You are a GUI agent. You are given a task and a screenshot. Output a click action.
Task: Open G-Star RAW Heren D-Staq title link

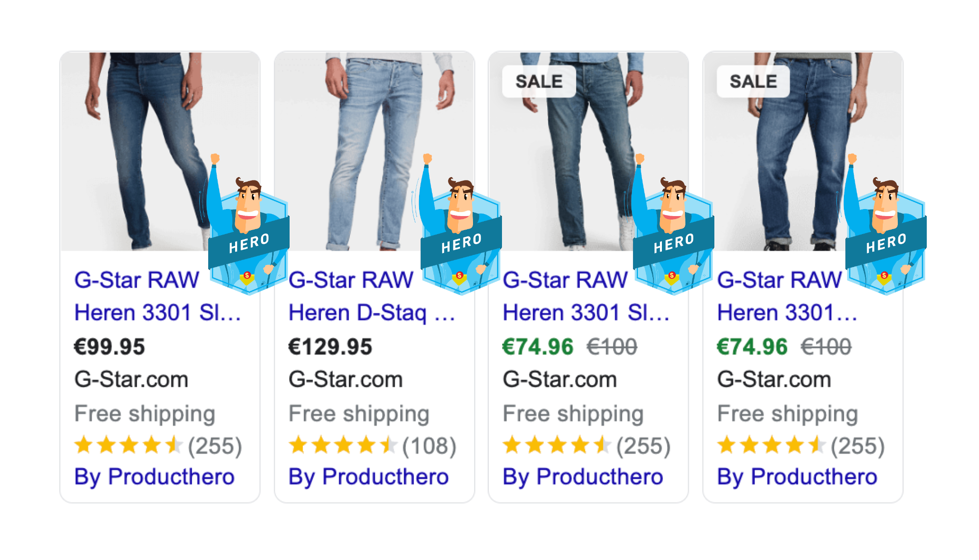coord(372,296)
